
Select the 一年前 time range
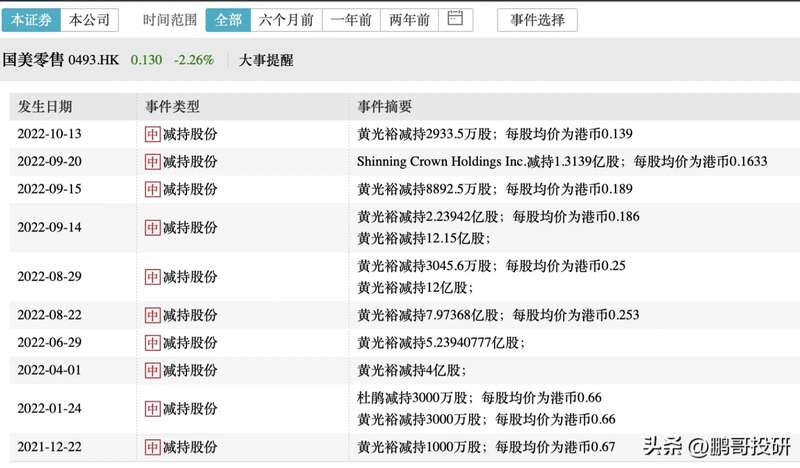(x=351, y=19)
